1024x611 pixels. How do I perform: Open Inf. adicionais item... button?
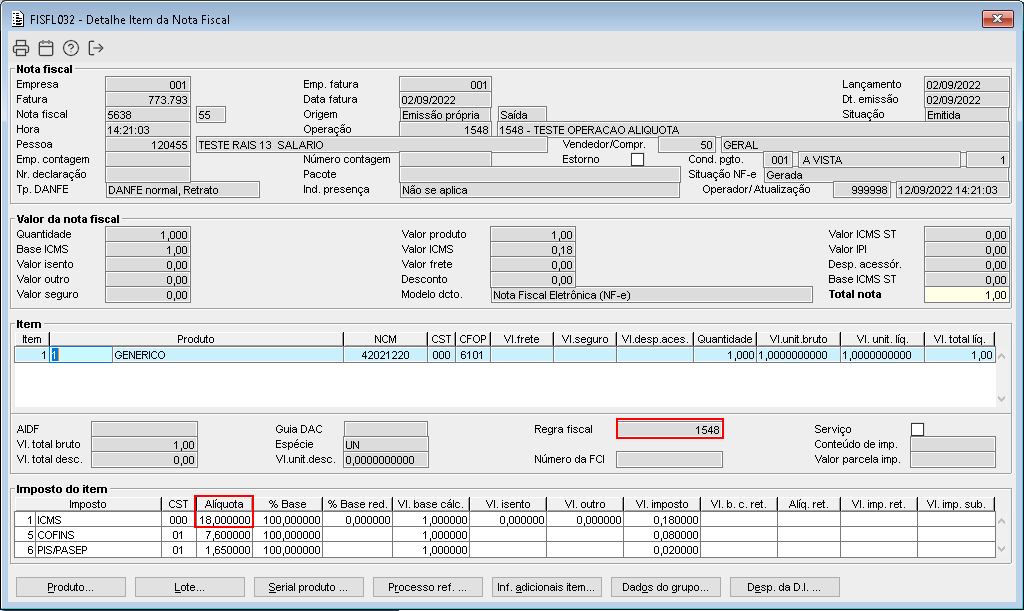click(x=546, y=587)
